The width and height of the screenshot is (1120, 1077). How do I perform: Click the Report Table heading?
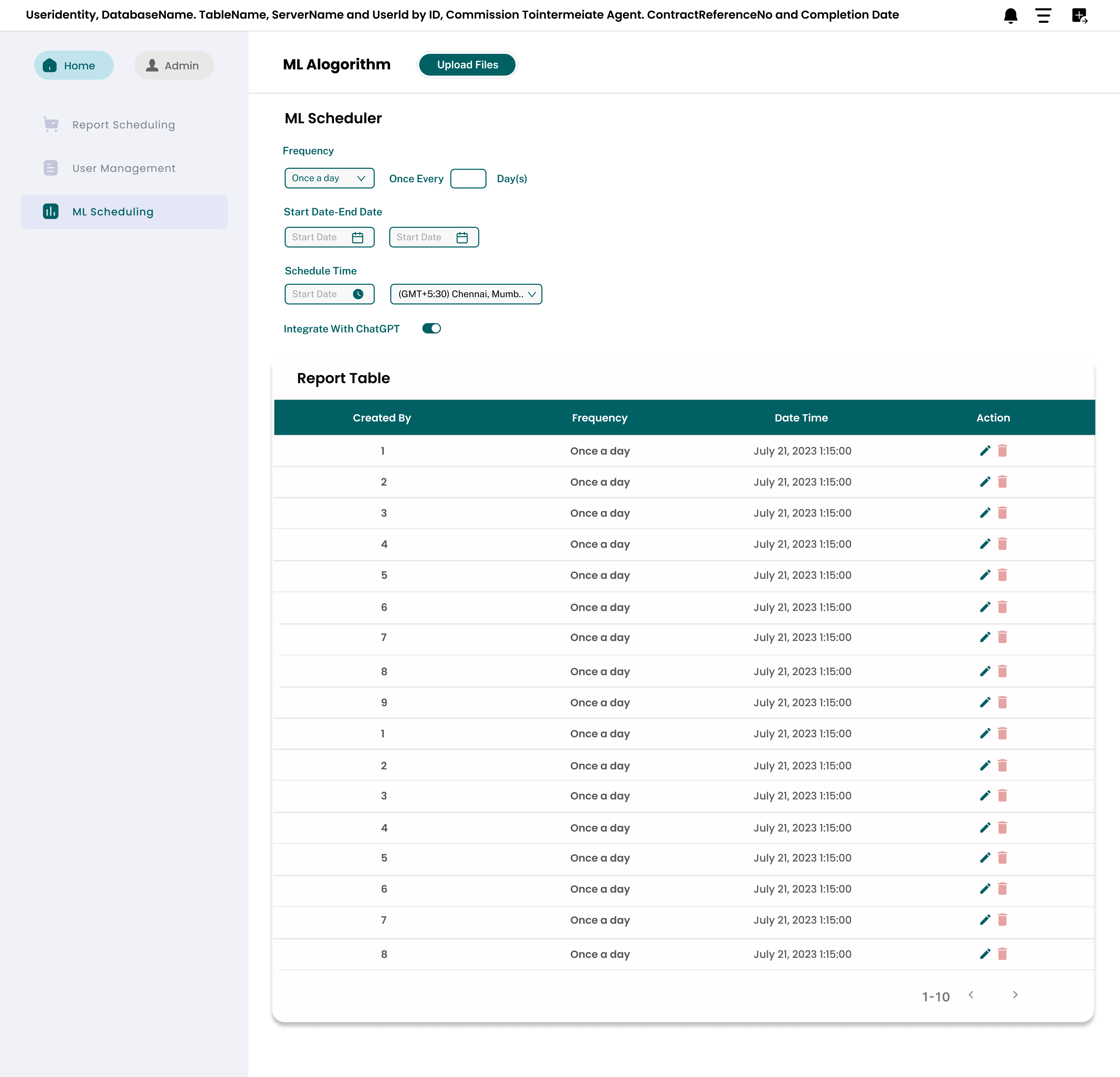tap(343, 378)
